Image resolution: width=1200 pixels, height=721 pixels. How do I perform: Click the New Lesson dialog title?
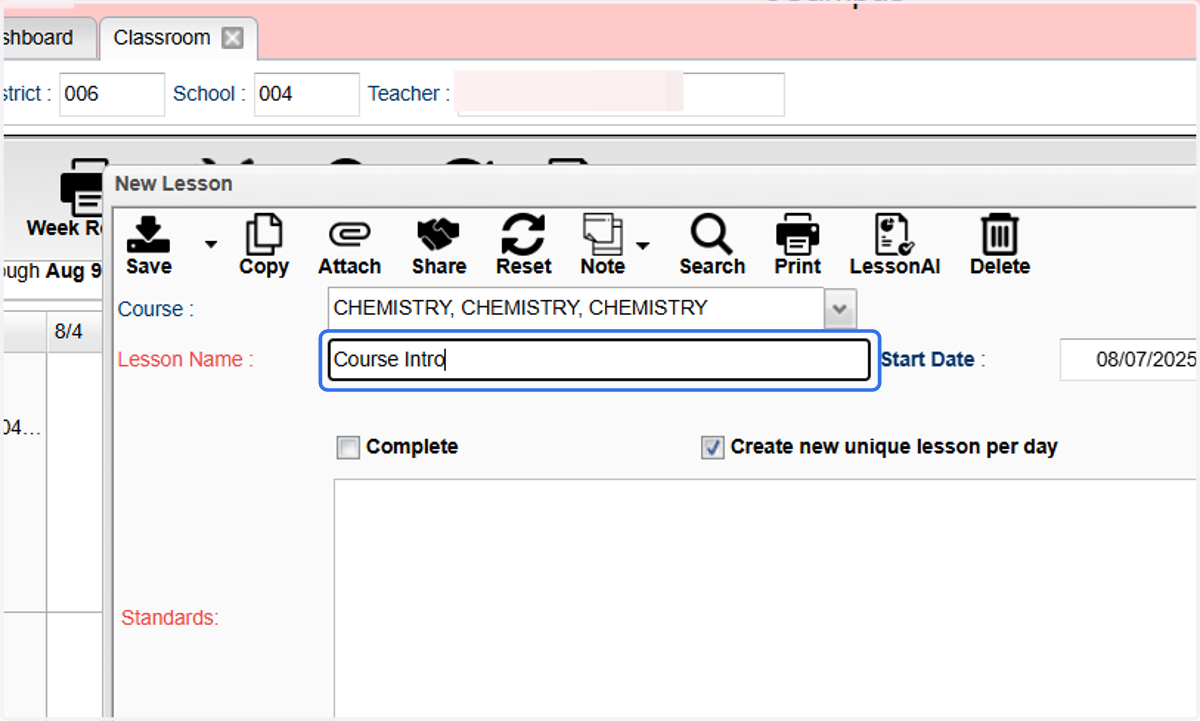coord(174,184)
